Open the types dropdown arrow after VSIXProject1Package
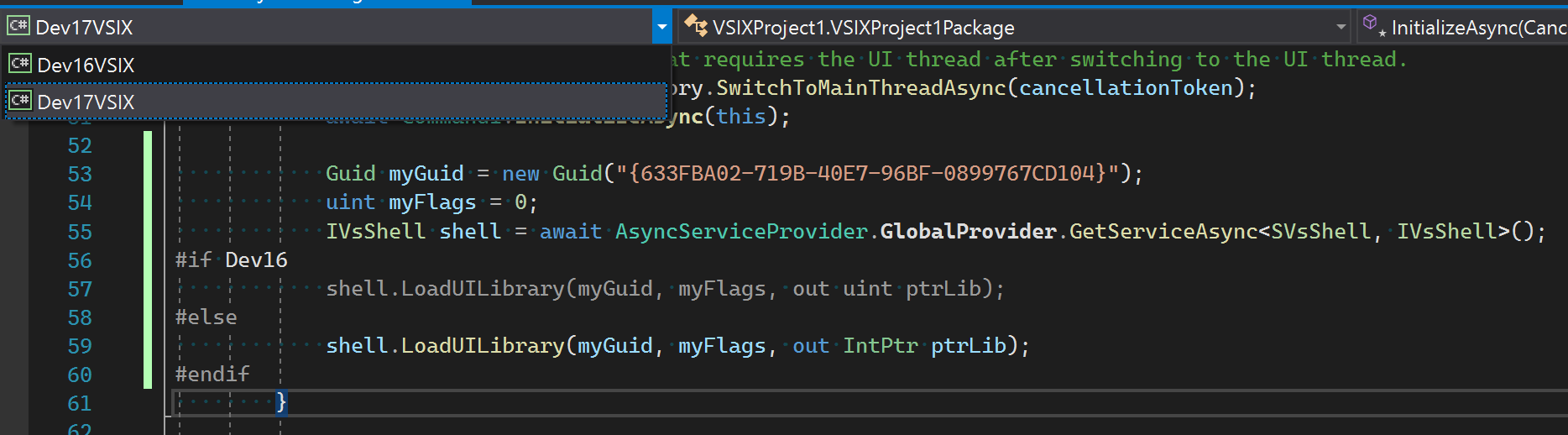The image size is (1568, 435). [1341, 27]
